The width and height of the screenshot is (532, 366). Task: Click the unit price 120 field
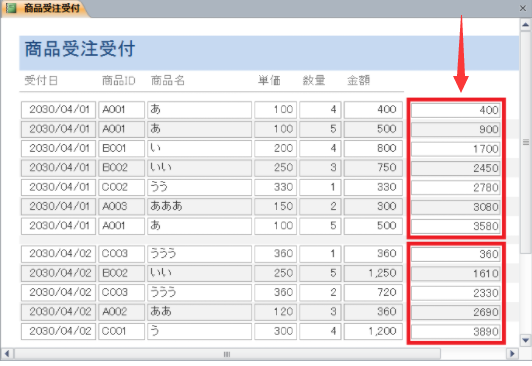(x=276, y=312)
